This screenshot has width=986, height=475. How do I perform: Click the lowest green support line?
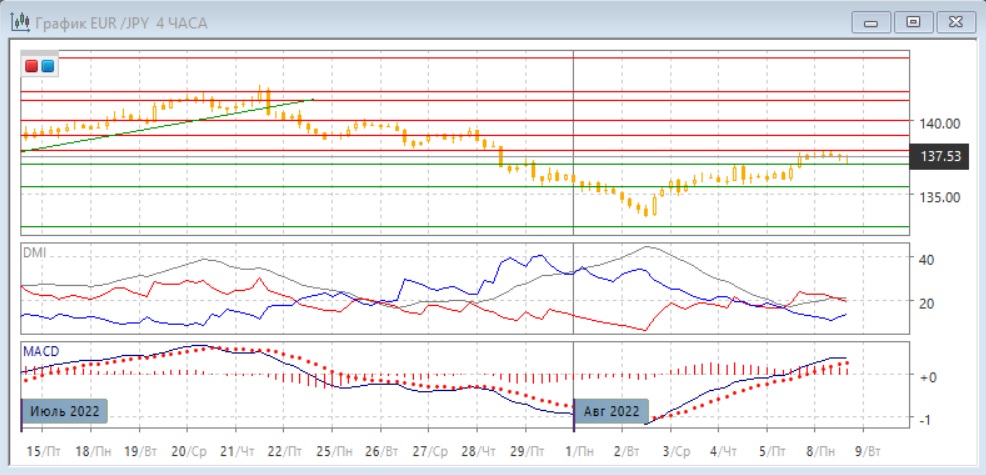(x=400, y=227)
